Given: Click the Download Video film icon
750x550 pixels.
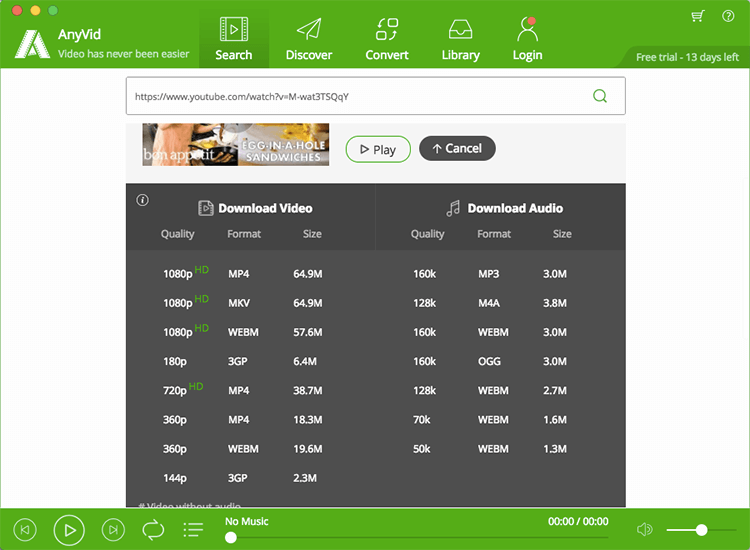Looking at the screenshot, I should tap(206, 208).
